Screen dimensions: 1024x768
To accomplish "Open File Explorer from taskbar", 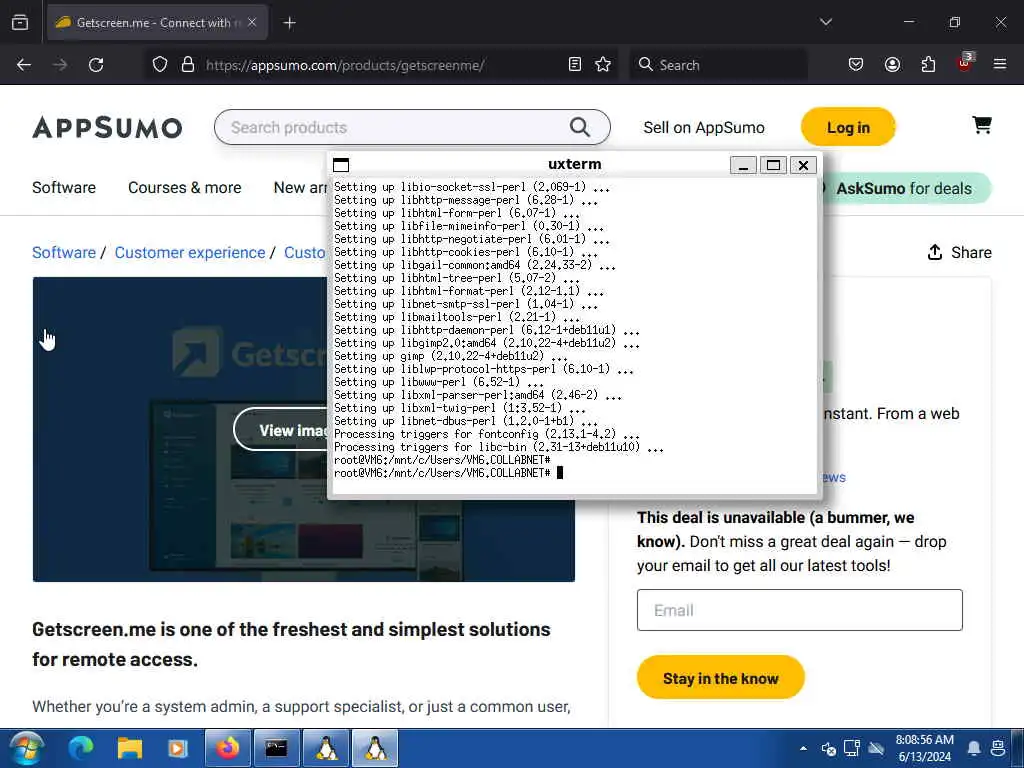I will pyautogui.click(x=130, y=748).
